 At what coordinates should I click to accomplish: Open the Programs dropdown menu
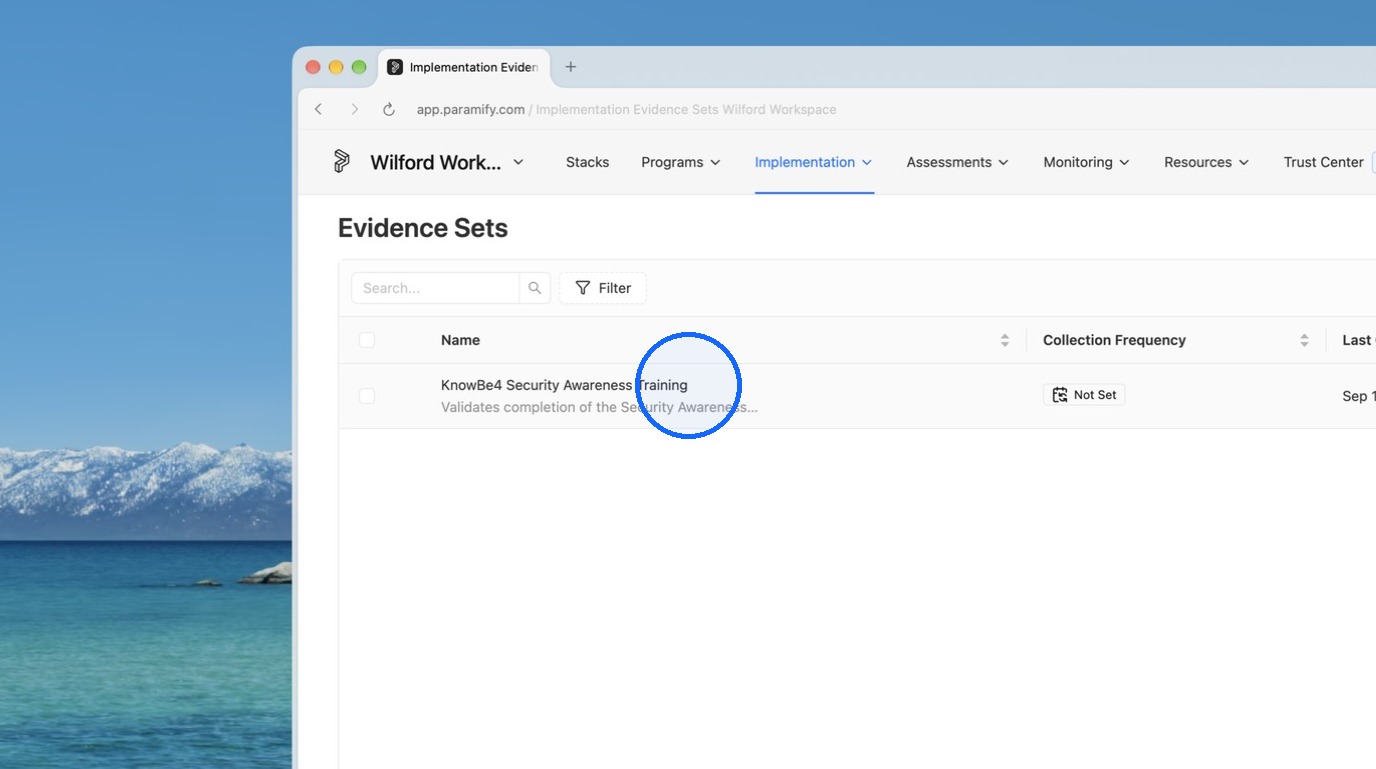[681, 162]
